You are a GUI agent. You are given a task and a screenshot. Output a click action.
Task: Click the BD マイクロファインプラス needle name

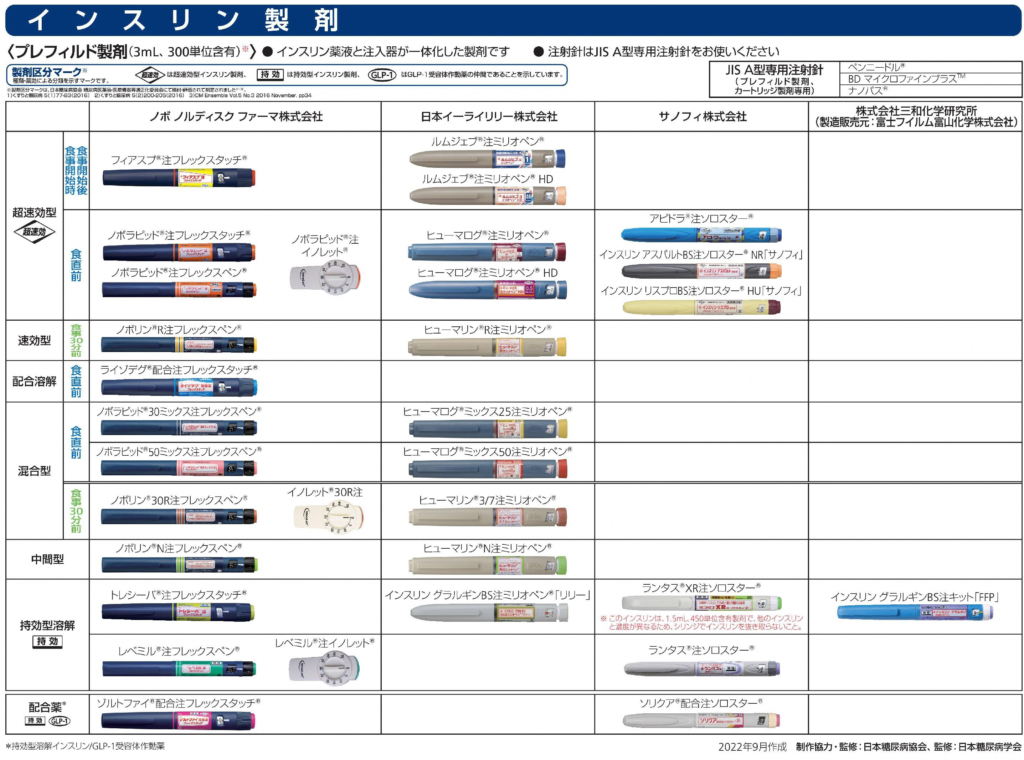tap(906, 79)
